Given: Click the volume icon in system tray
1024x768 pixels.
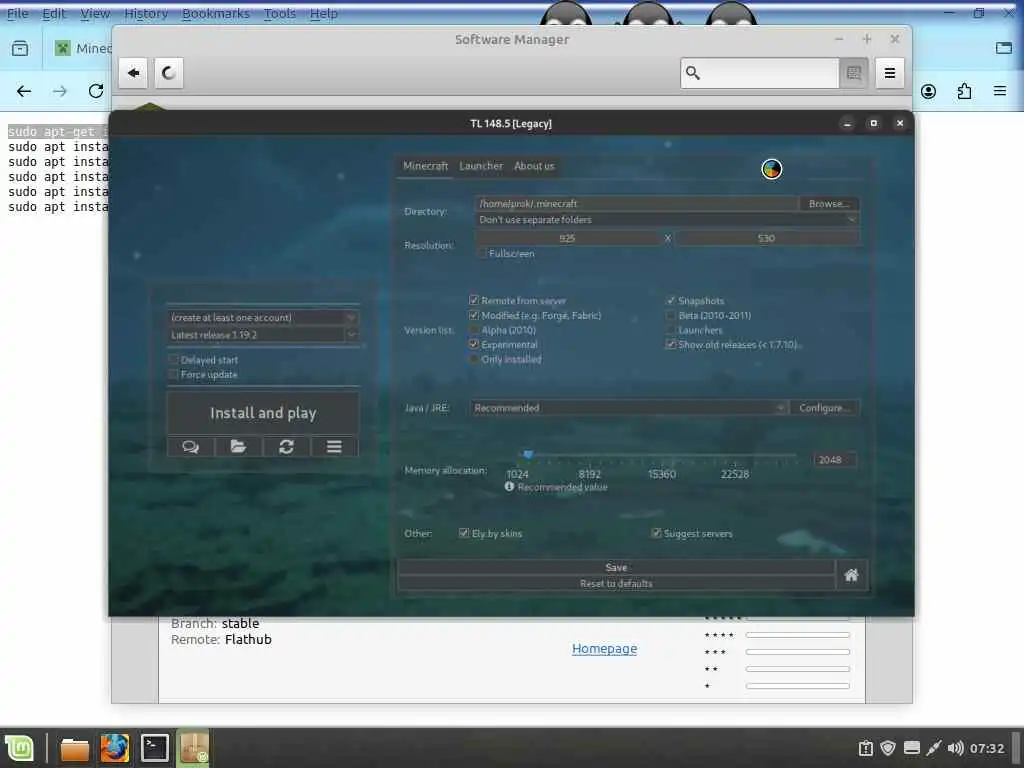Looking at the screenshot, I should click(x=955, y=748).
